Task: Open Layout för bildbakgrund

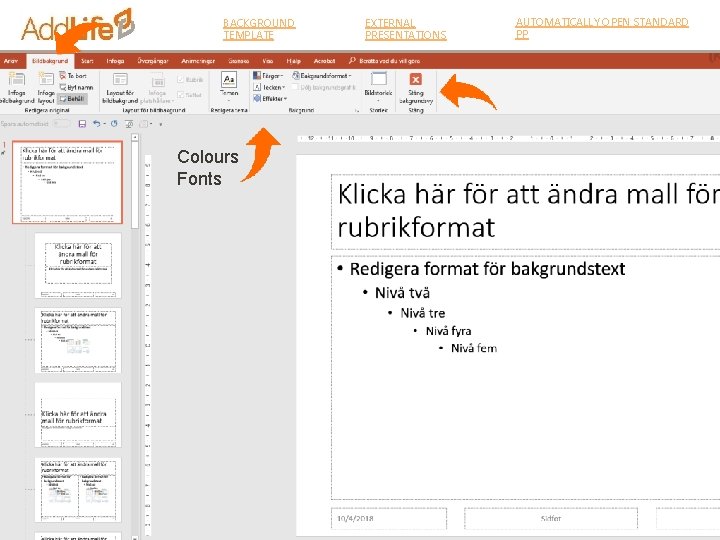Action: pyautogui.click(x=120, y=88)
